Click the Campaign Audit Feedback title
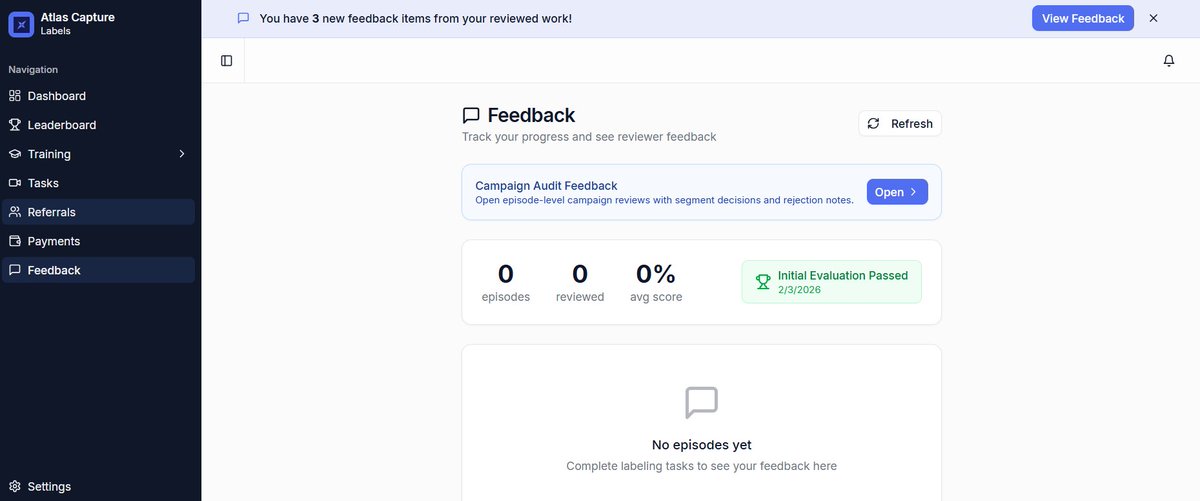 tap(546, 186)
